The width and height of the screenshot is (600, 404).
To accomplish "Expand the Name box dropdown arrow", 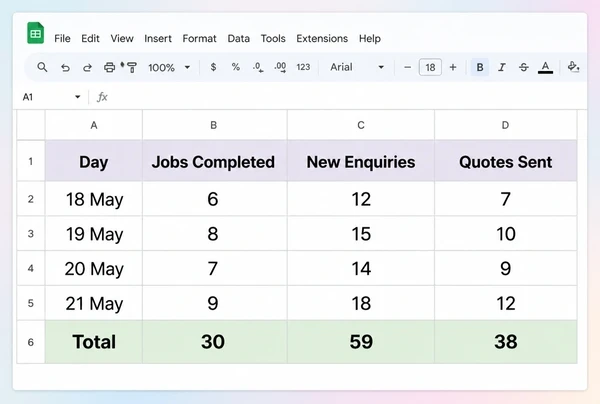I will coord(78,97).
